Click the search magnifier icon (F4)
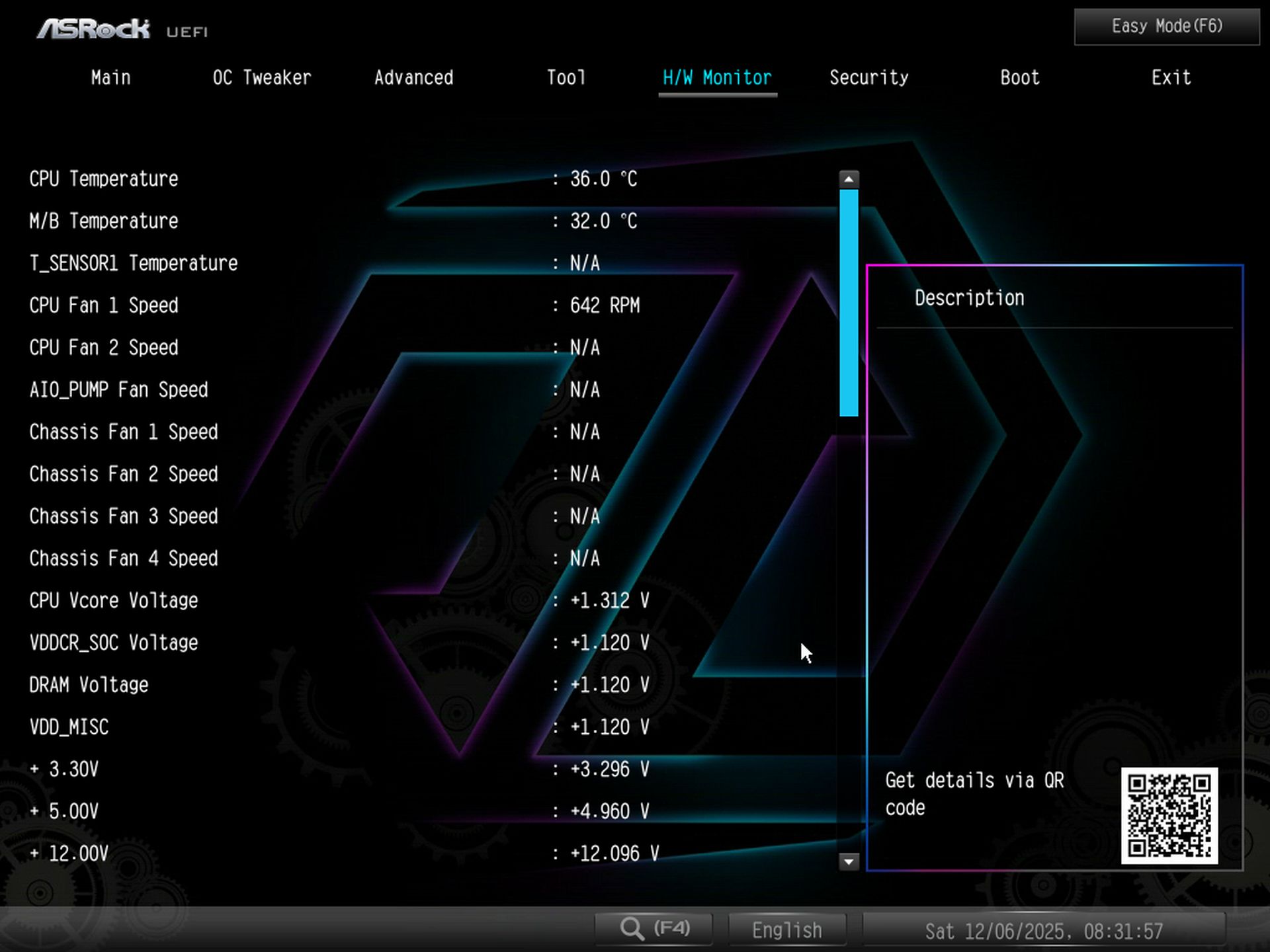Screen dimensions: 1270x952 [652, 928]
